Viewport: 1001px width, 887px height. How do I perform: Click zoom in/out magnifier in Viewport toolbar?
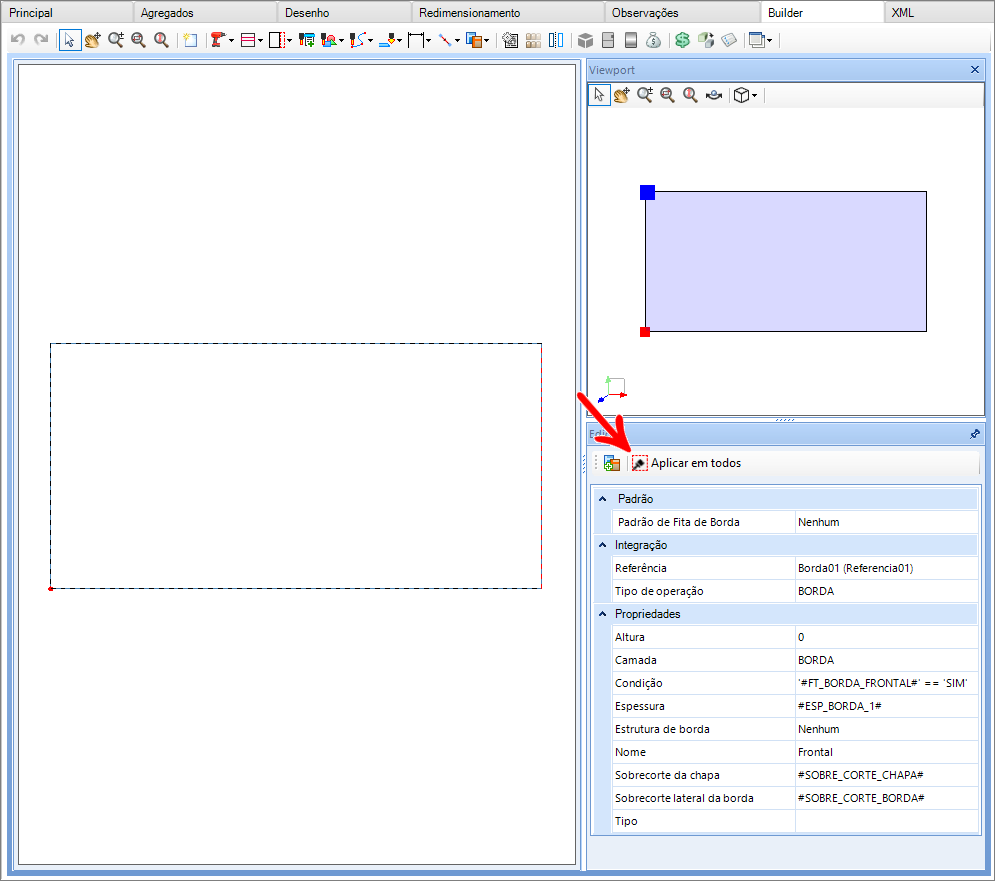click(x=645, y=95)
